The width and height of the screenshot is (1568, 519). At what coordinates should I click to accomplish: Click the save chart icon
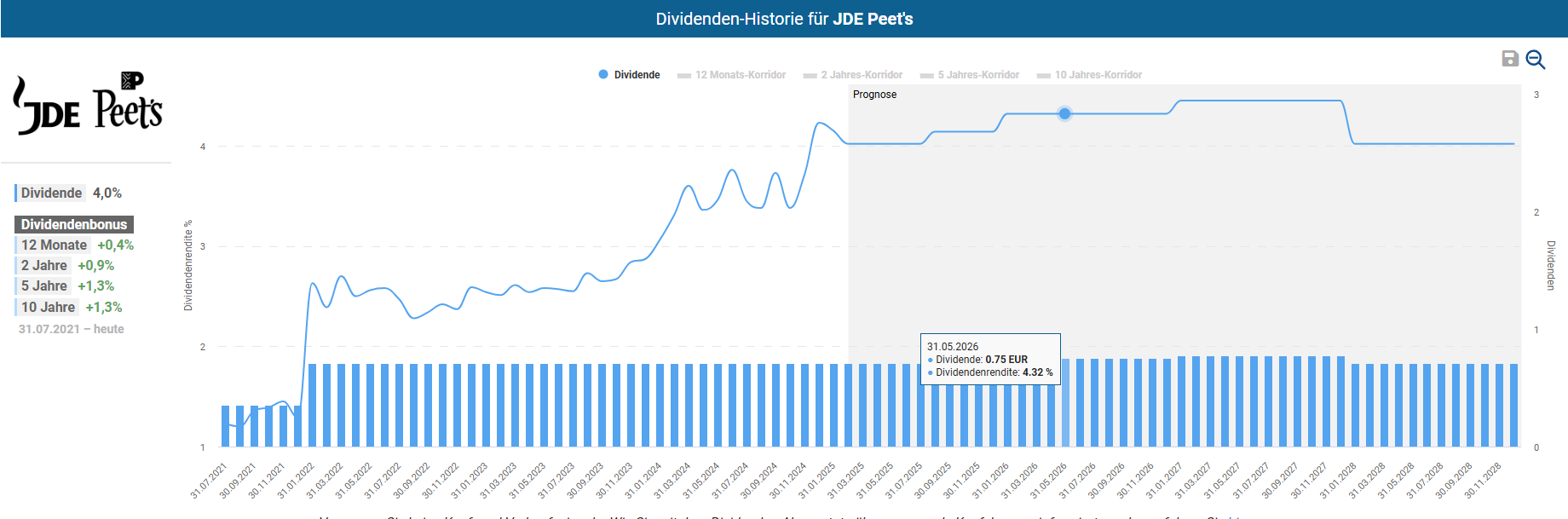click(1509, 58)
